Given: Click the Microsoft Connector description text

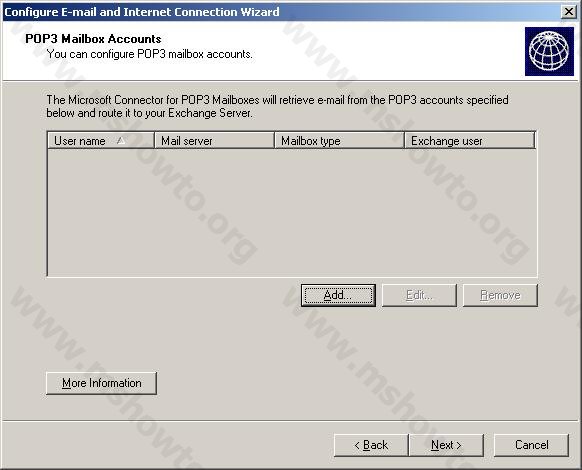Looking at the screenshot, I should click(277, 106).
